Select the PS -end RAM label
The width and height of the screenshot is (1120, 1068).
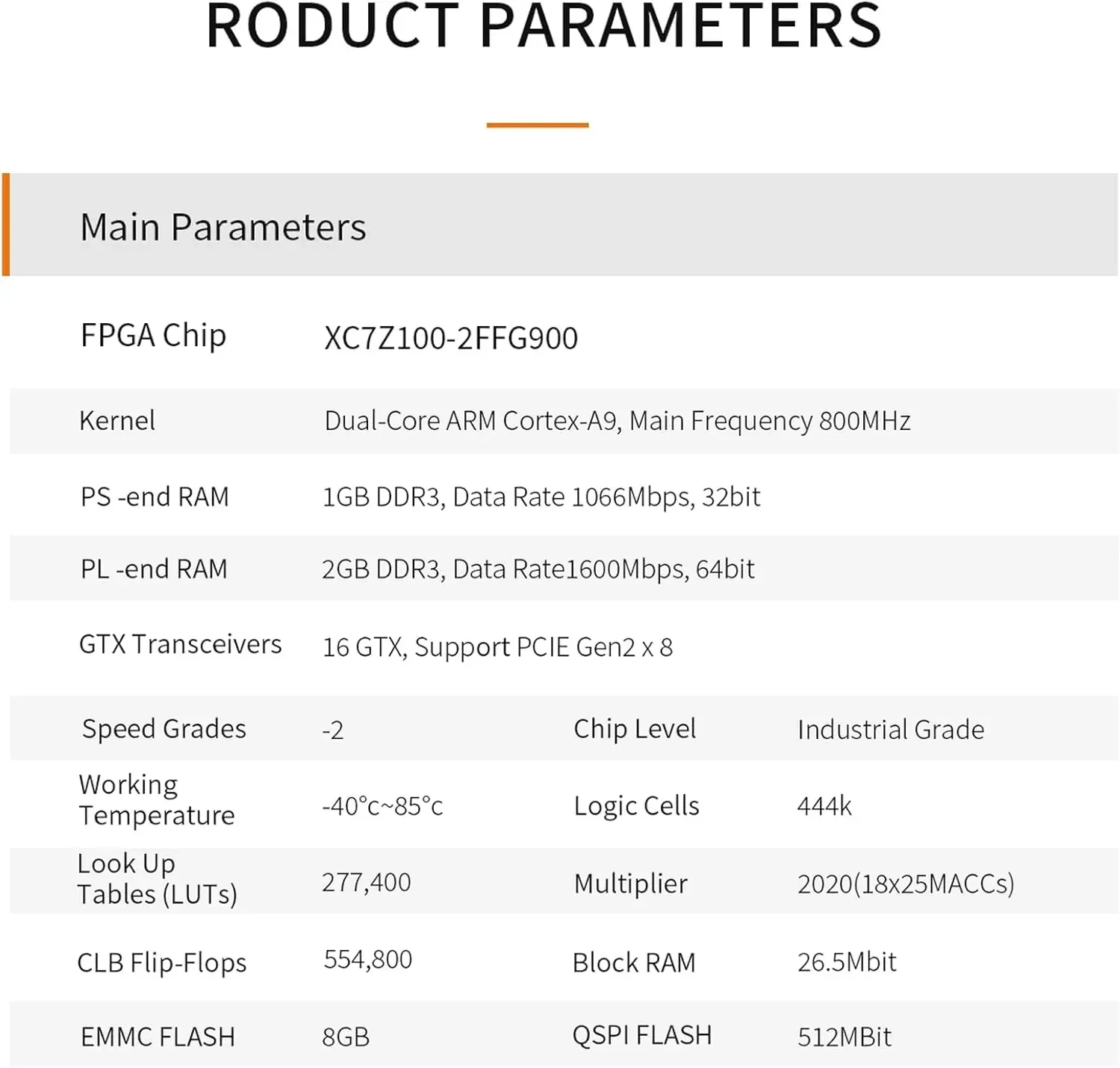155,497
